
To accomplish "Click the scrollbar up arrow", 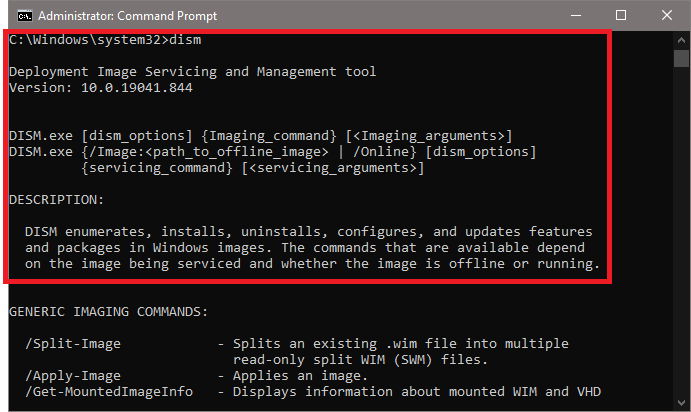I will [x=681, y=40].
